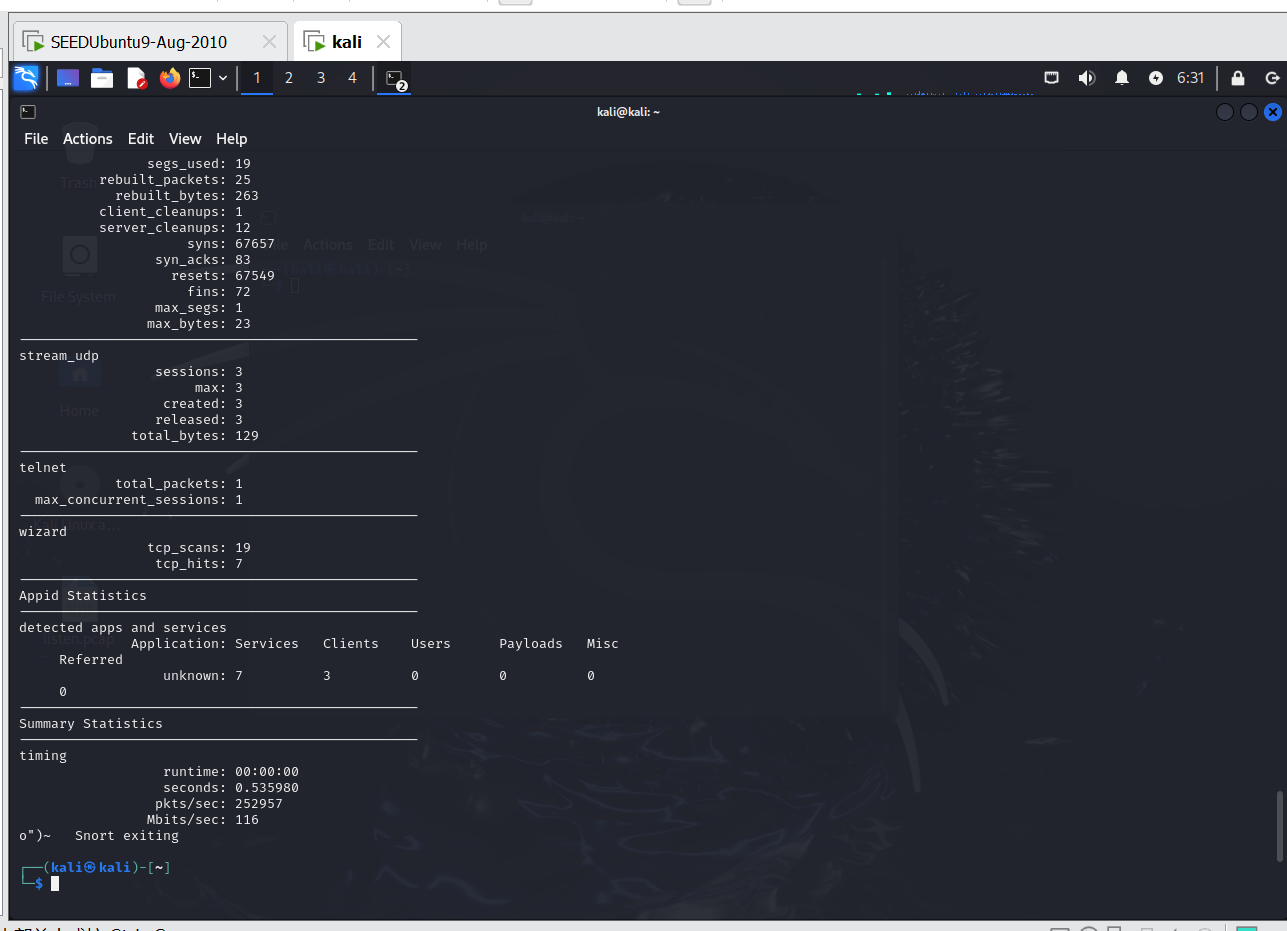This screenshot has height=931, width=1287.
Task: Click the 'resets: 67549' output line
Action: coord(223,276)
